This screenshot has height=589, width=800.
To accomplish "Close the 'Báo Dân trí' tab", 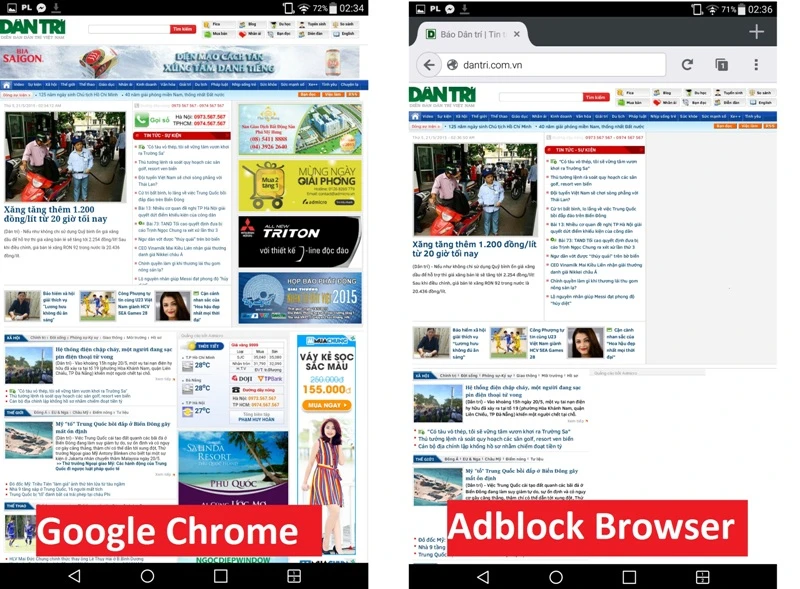I will [517, 34].
